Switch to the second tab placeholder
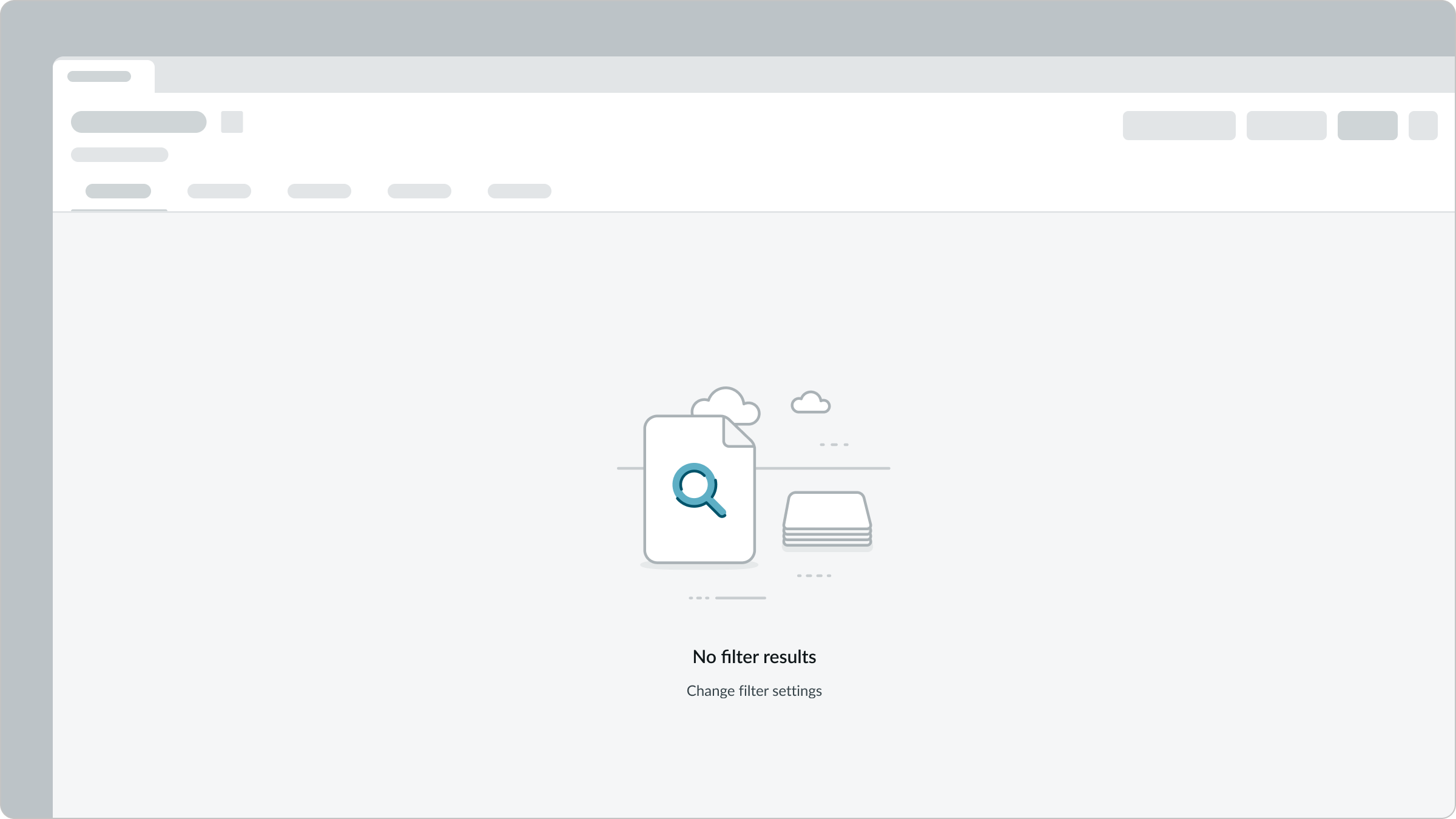This screenshot has height=819, width=1456. (x=219, y=191)
